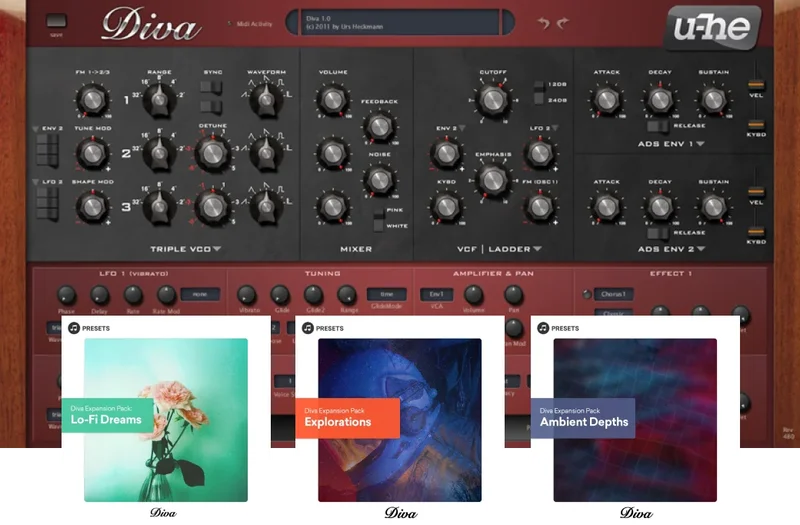The height and width of the screenshot is (525, 800).
Task: Click oscillator 1 Waveform knob
Action: [266, 99]
